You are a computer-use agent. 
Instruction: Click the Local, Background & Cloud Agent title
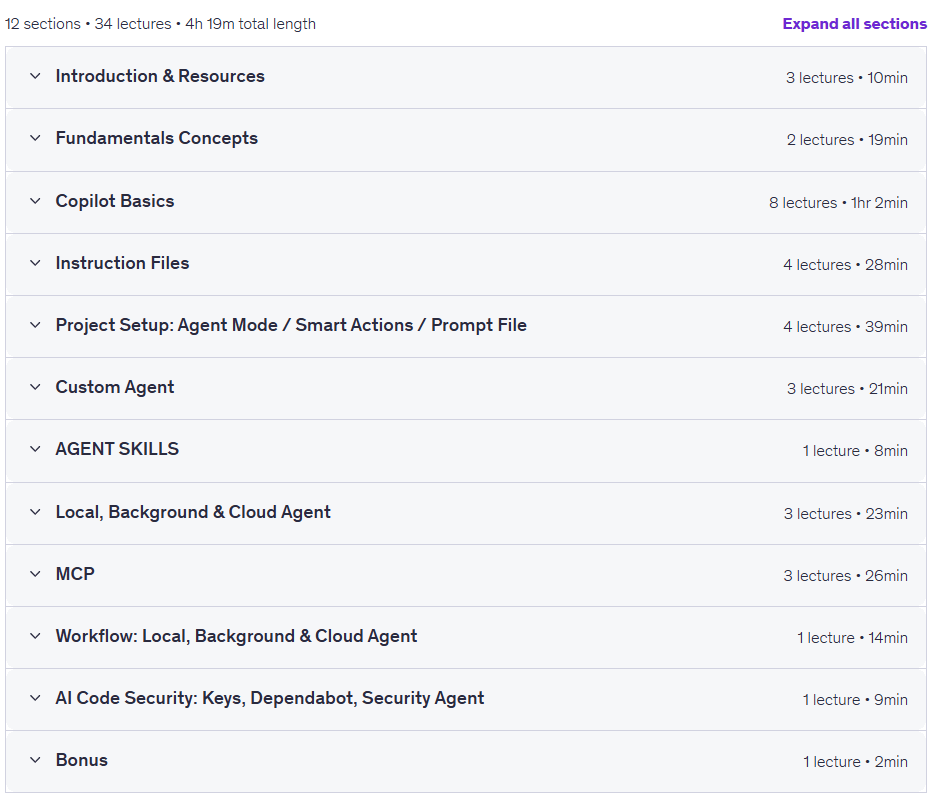click(x=193, y=512)
